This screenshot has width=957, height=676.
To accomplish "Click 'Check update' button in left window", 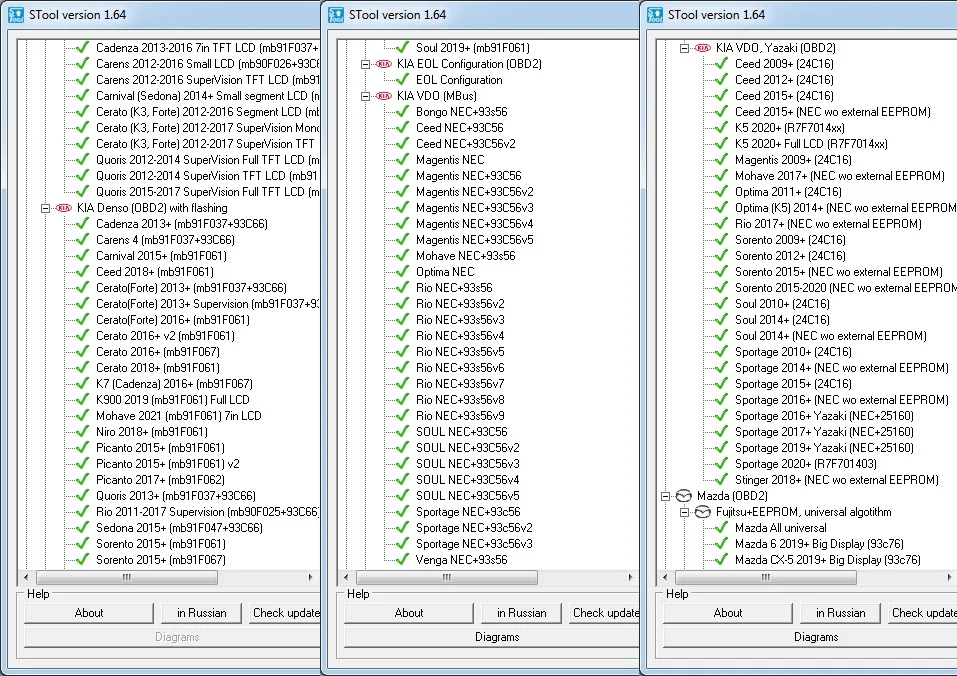I will 284,613.
